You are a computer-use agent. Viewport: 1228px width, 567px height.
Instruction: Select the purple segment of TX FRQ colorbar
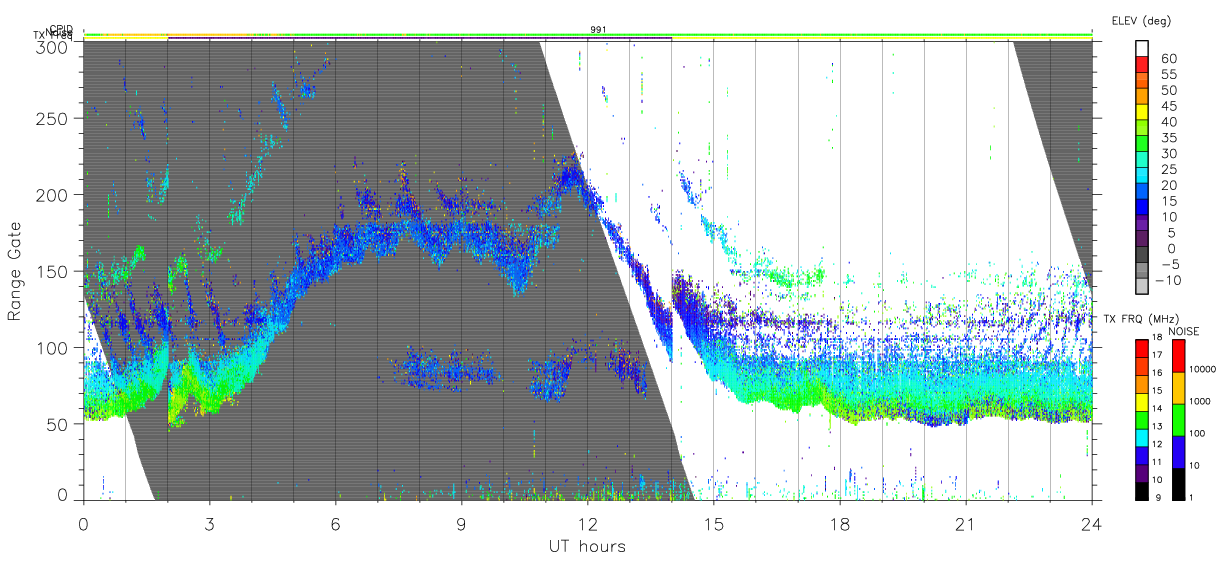tap(1142, 474)
